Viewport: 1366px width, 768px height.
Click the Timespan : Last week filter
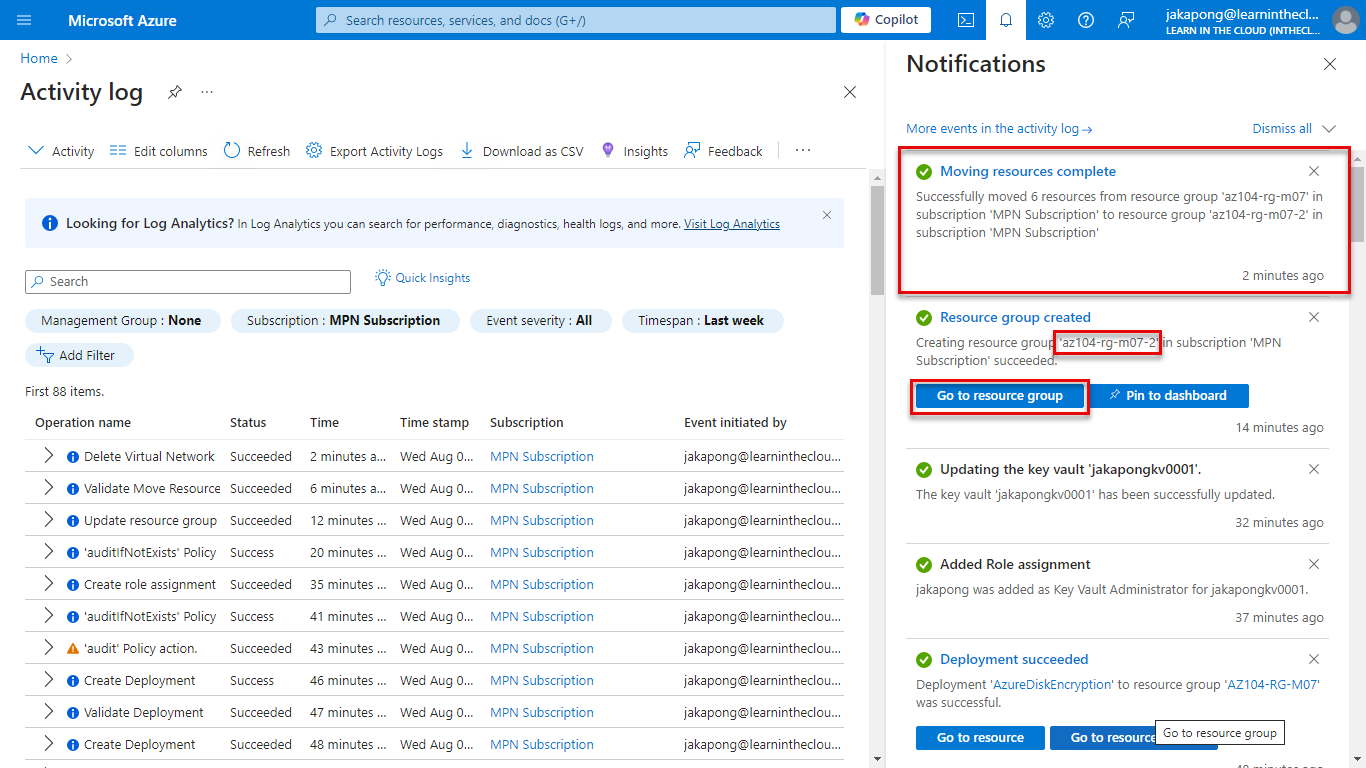click(702, 321)
